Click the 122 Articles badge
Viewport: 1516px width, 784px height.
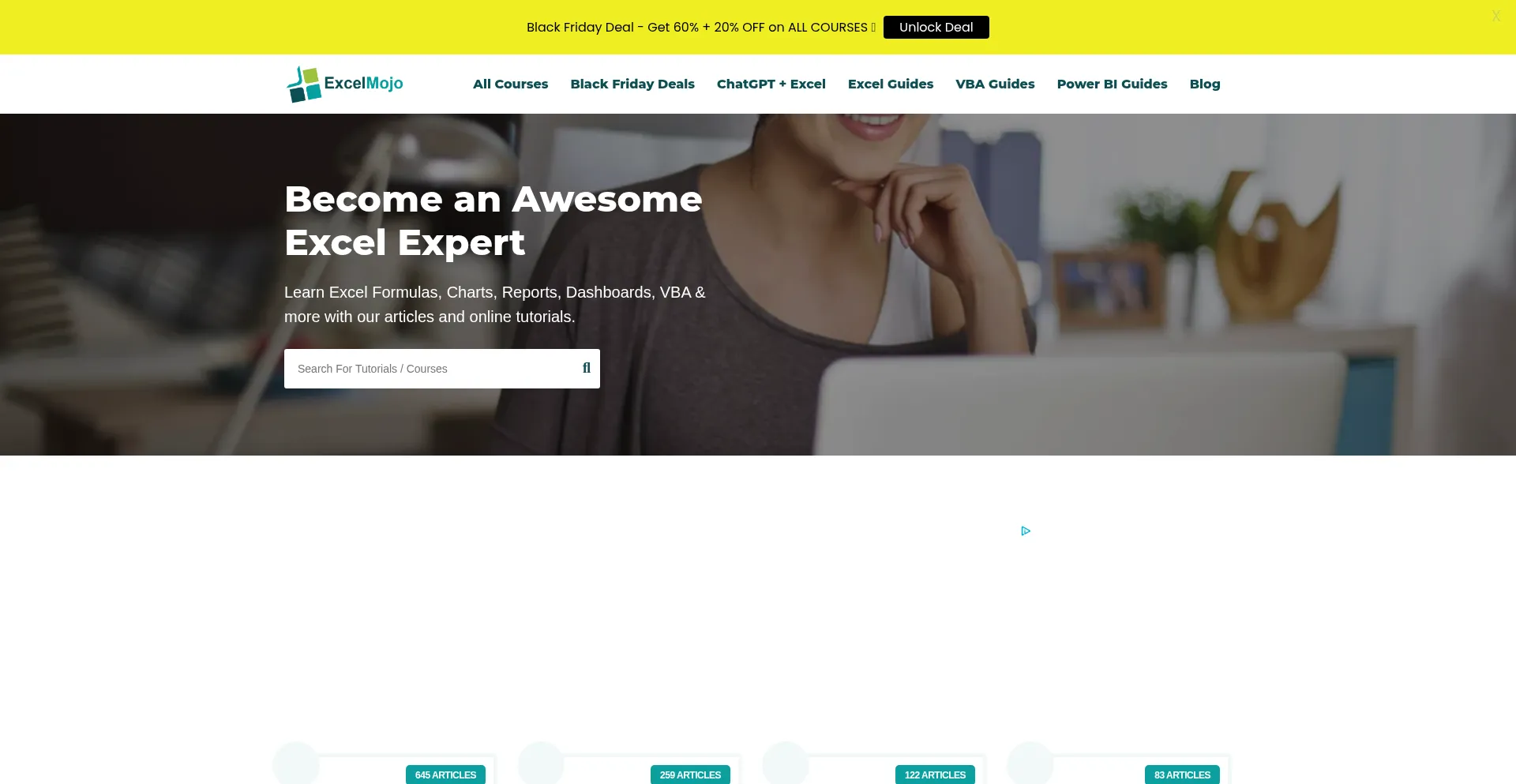935,775
